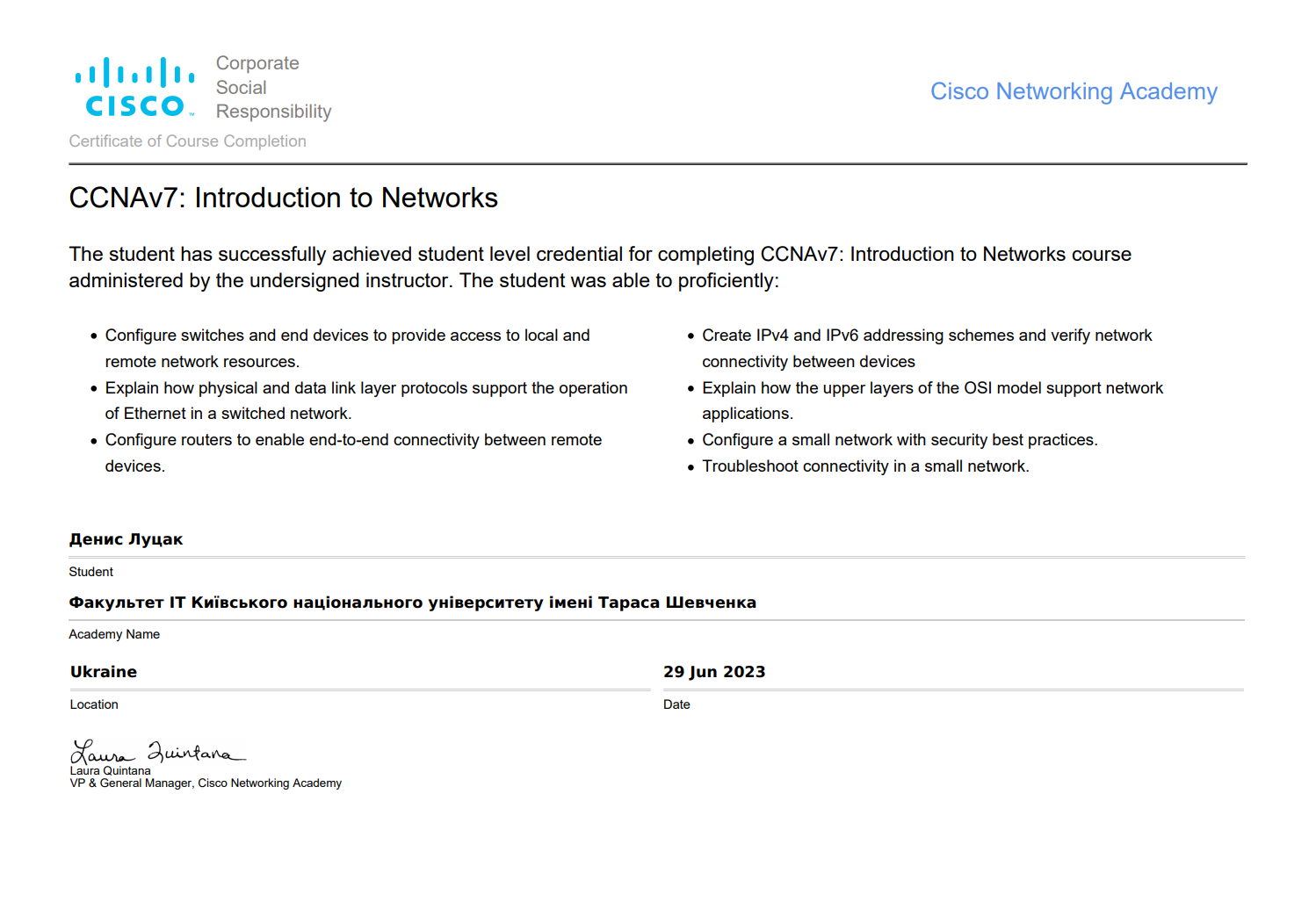Click the Troubleshoot connectivity bullet point
The height and width of the screenshot is (924, 1316).
[x=864, y=466]
